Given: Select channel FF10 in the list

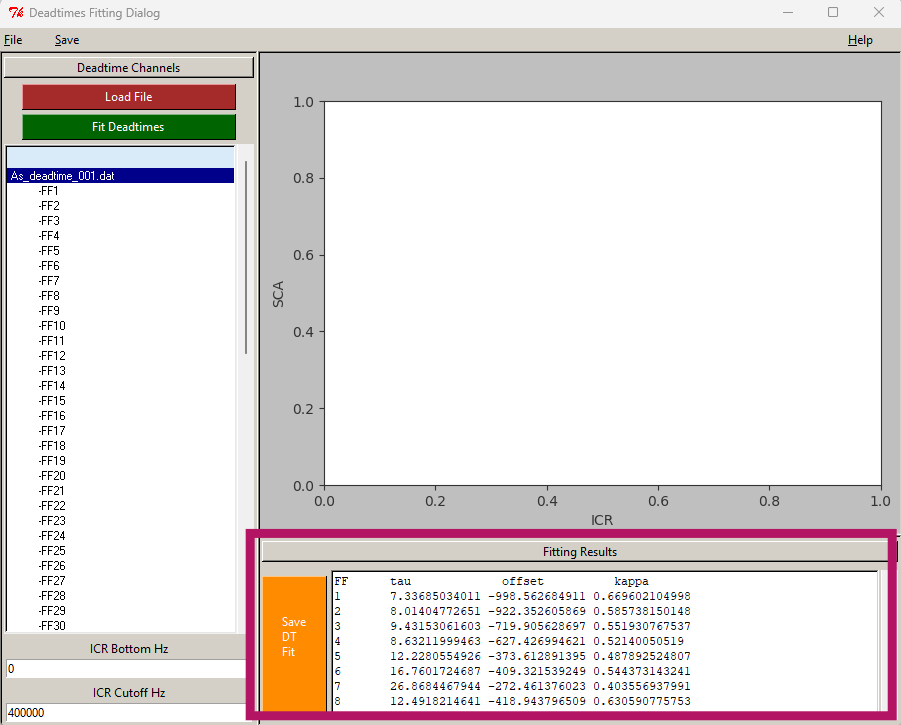Looking at the screenshot, I should click(52, 326).
